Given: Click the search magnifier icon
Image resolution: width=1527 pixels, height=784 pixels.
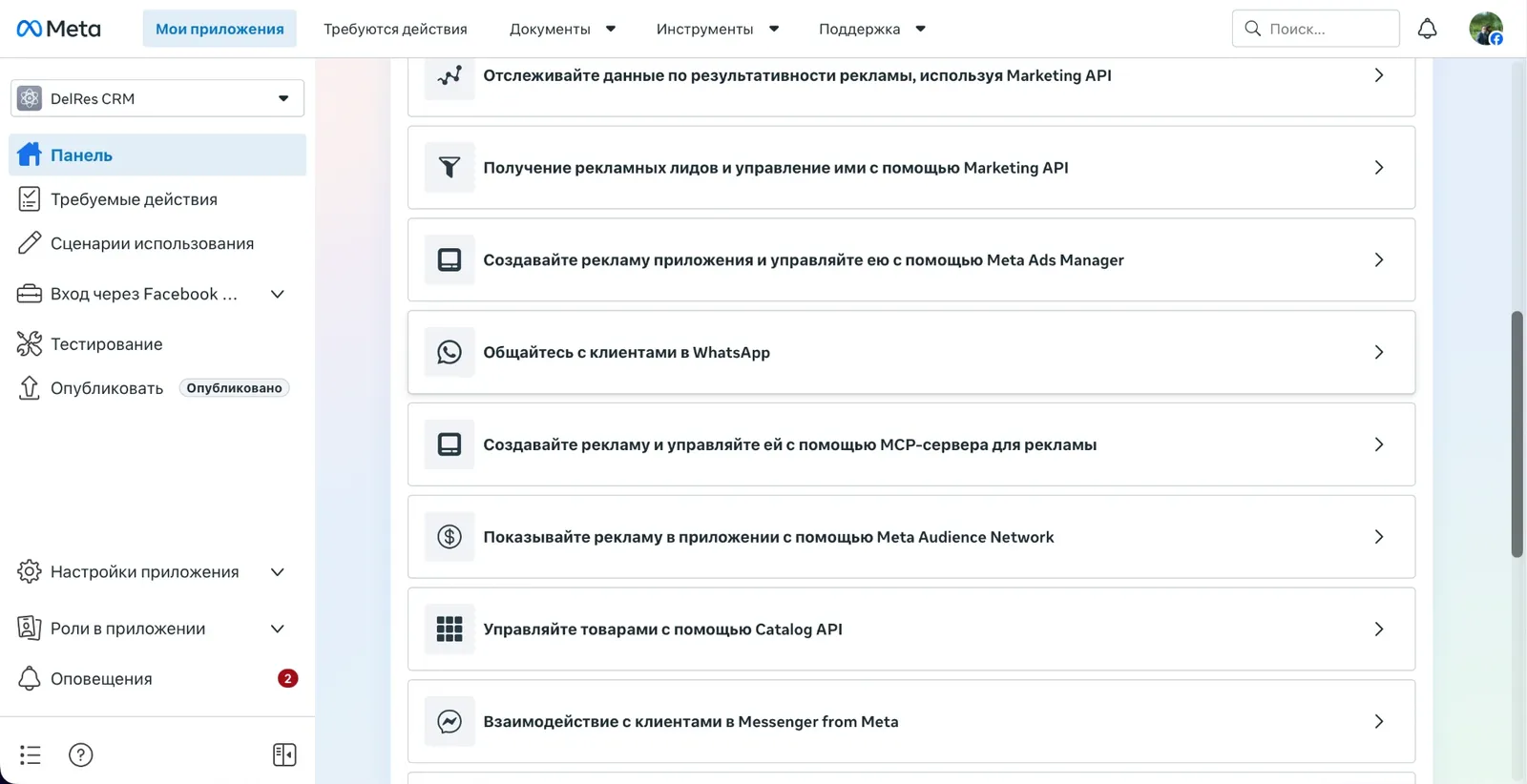Looking at the screenshot, I should pos(1253,29).
